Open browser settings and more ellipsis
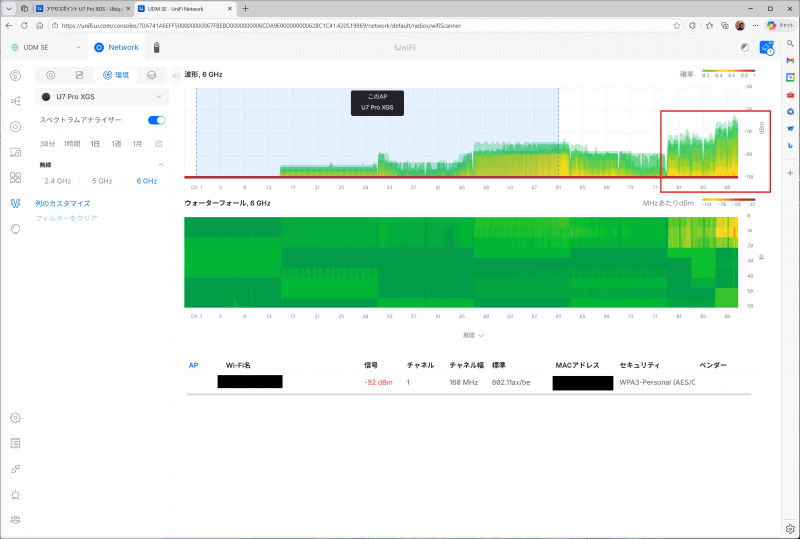The height and width of the screenshot is (539, 800). coord(755,26)
